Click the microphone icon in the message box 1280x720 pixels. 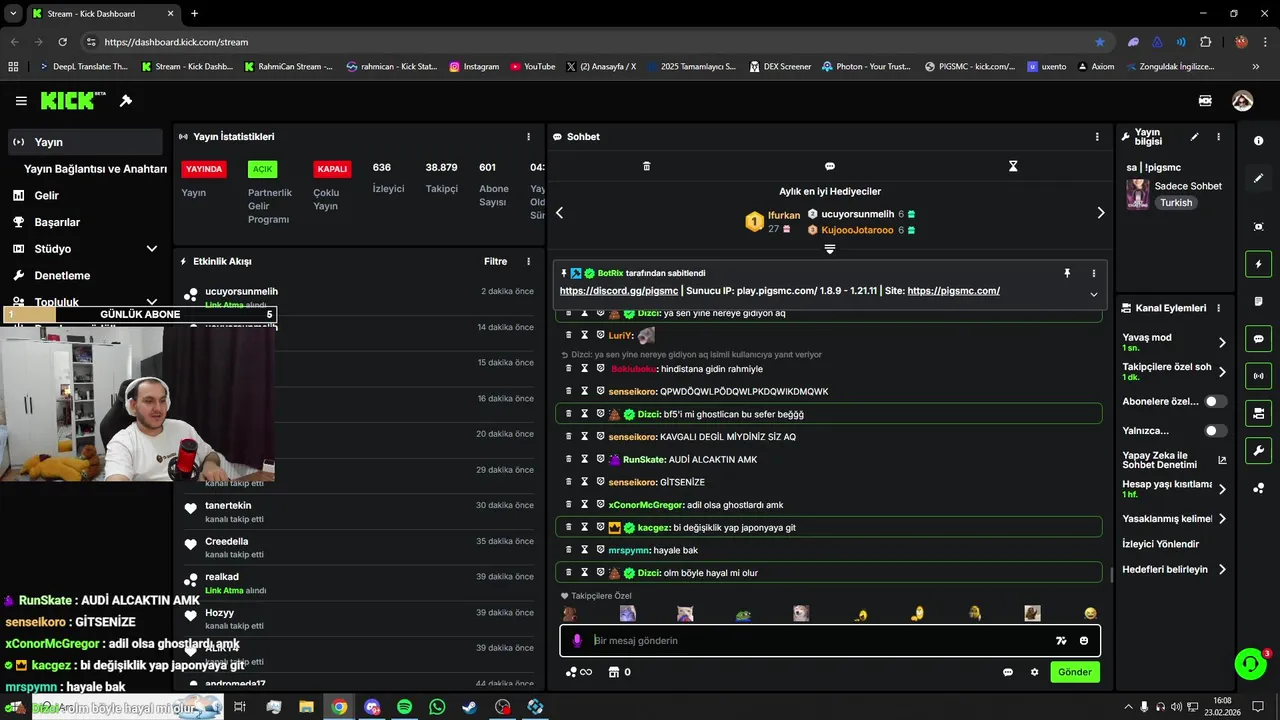577,641
